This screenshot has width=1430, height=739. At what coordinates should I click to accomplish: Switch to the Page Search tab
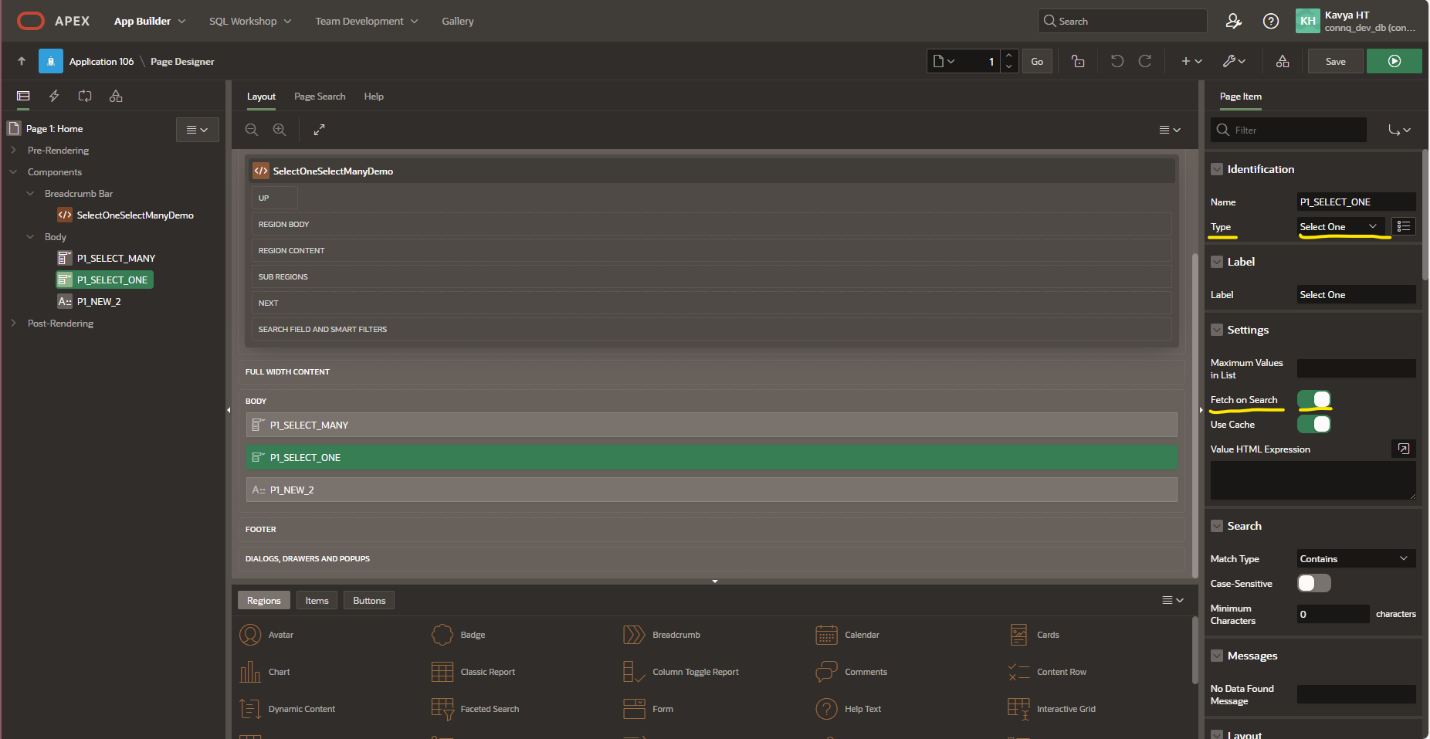point(319,96)
